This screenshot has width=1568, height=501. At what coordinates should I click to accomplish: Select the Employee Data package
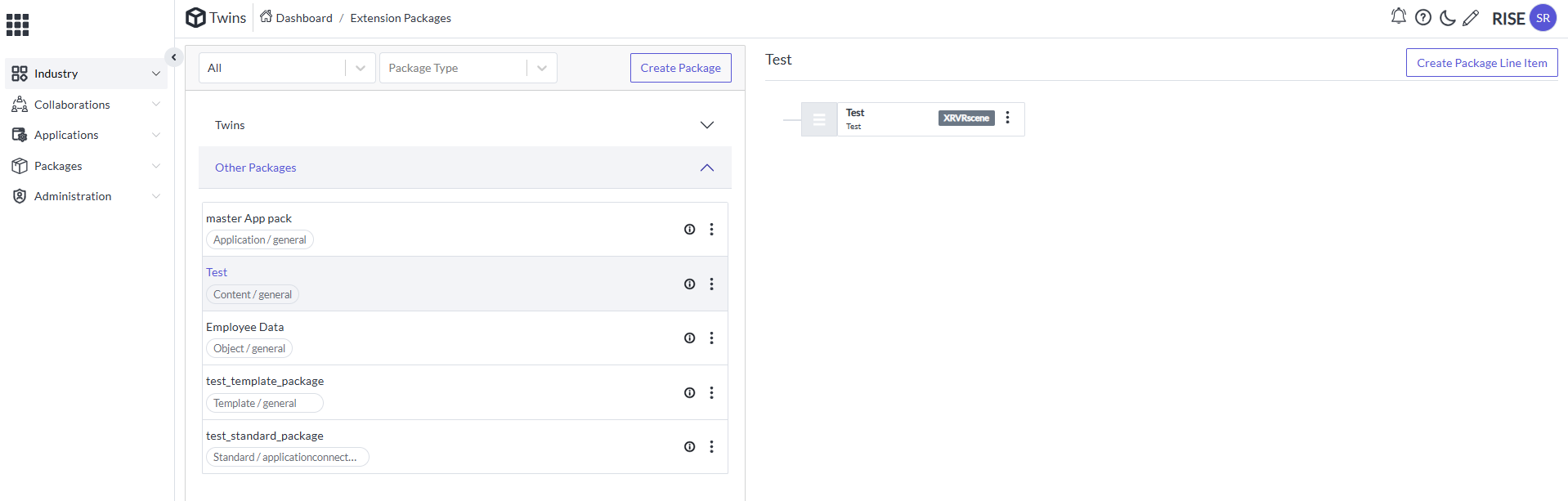464,338
